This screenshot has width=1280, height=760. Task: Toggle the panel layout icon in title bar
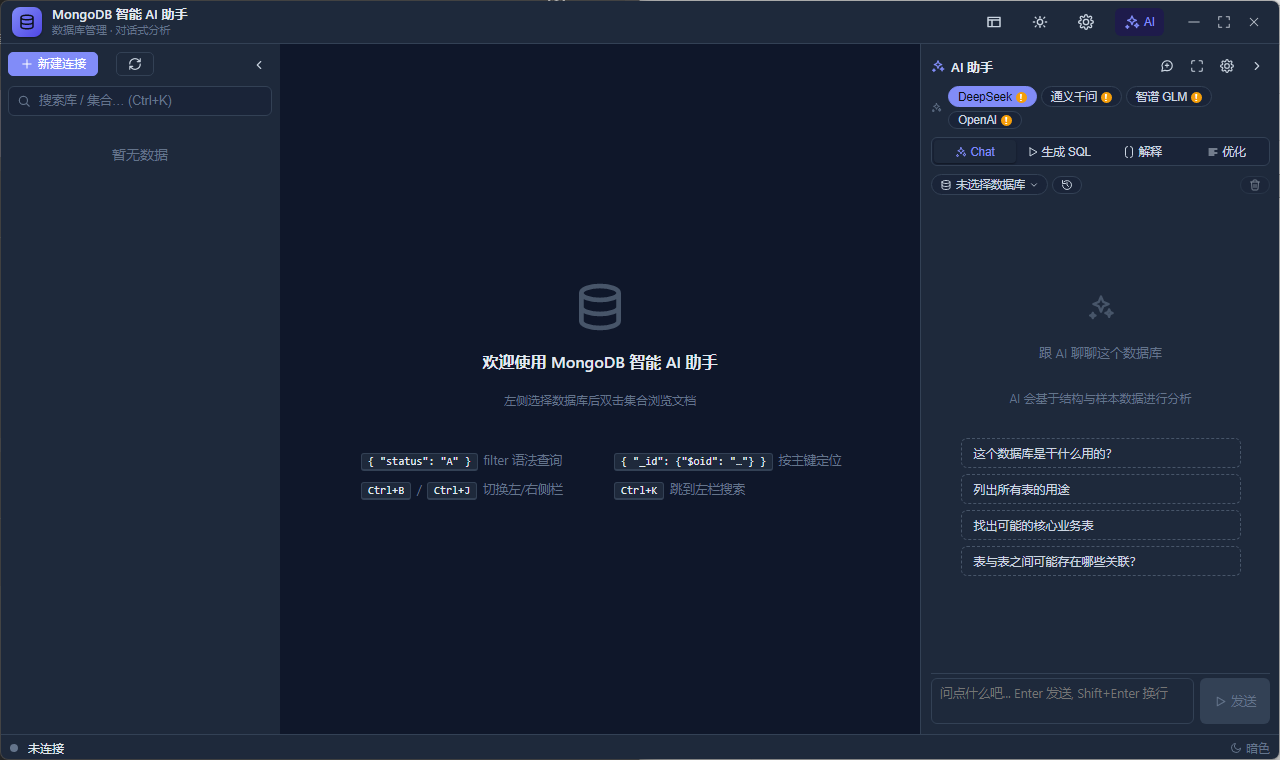click(x=994, y=22)
